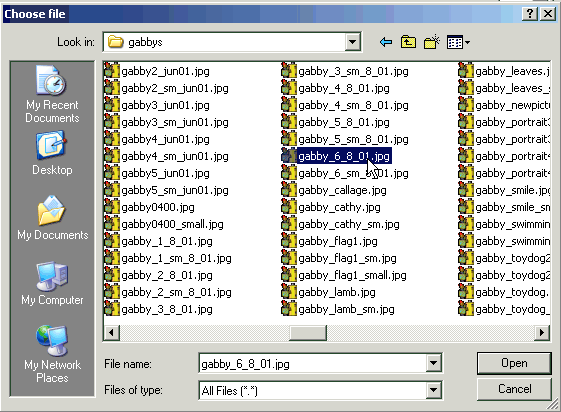Screen dimensions: 561x412
Task: Open My Documents in places bar
Action: point(52,218)
